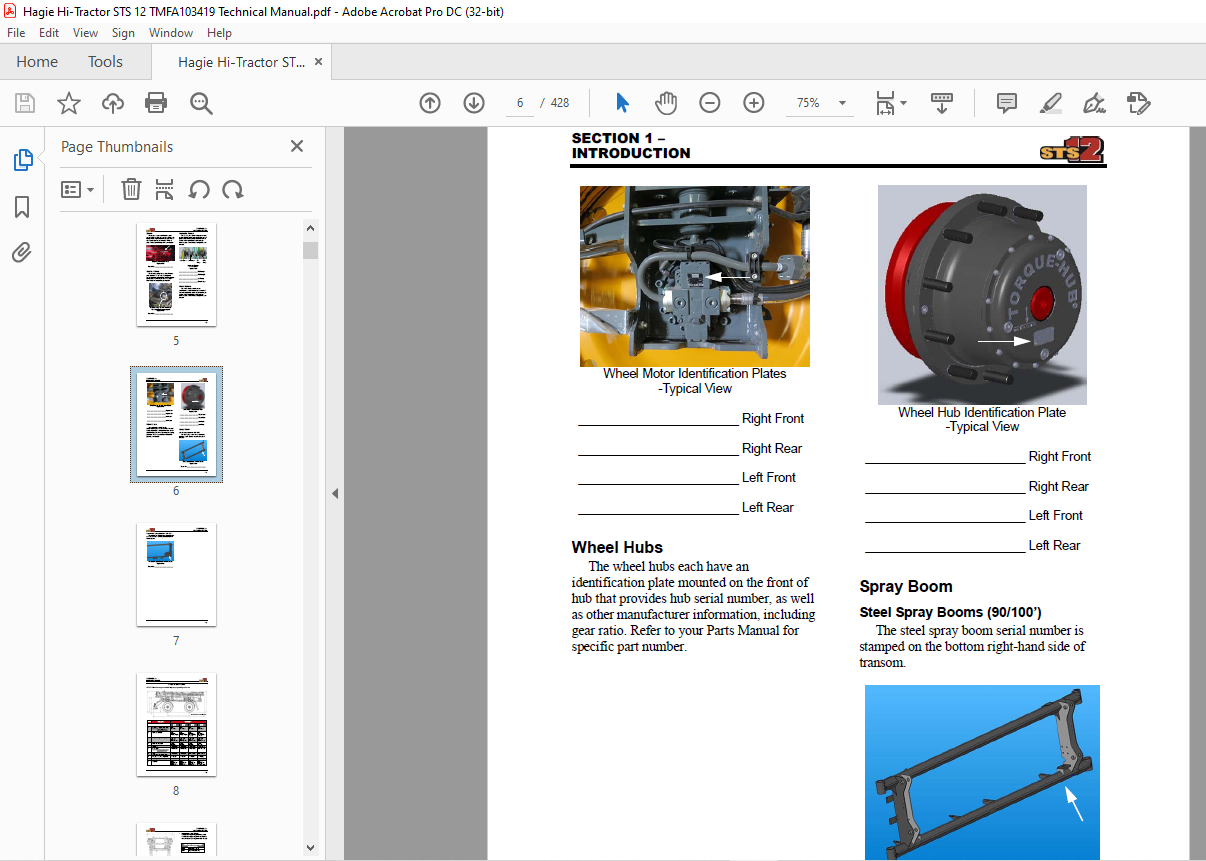Open thumbnails options menu dropdown
Screen dimensions: 1206x861
click(x=77, y=189)
